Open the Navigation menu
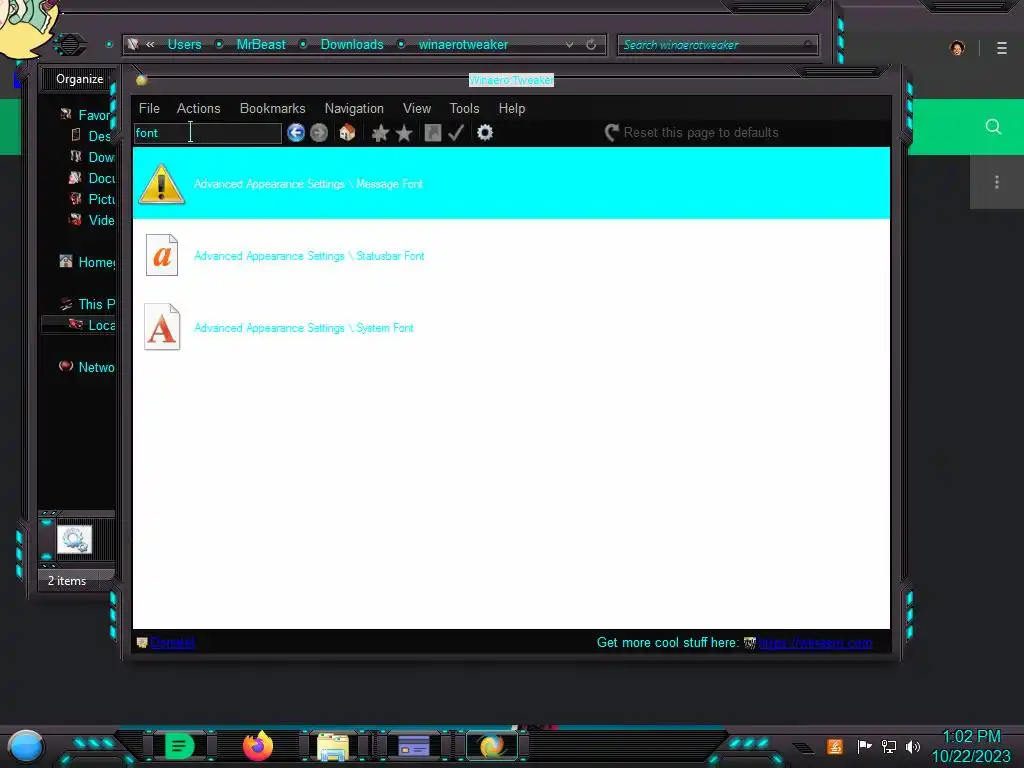This screenshot has width=1024, height=768. click(354, 108)
